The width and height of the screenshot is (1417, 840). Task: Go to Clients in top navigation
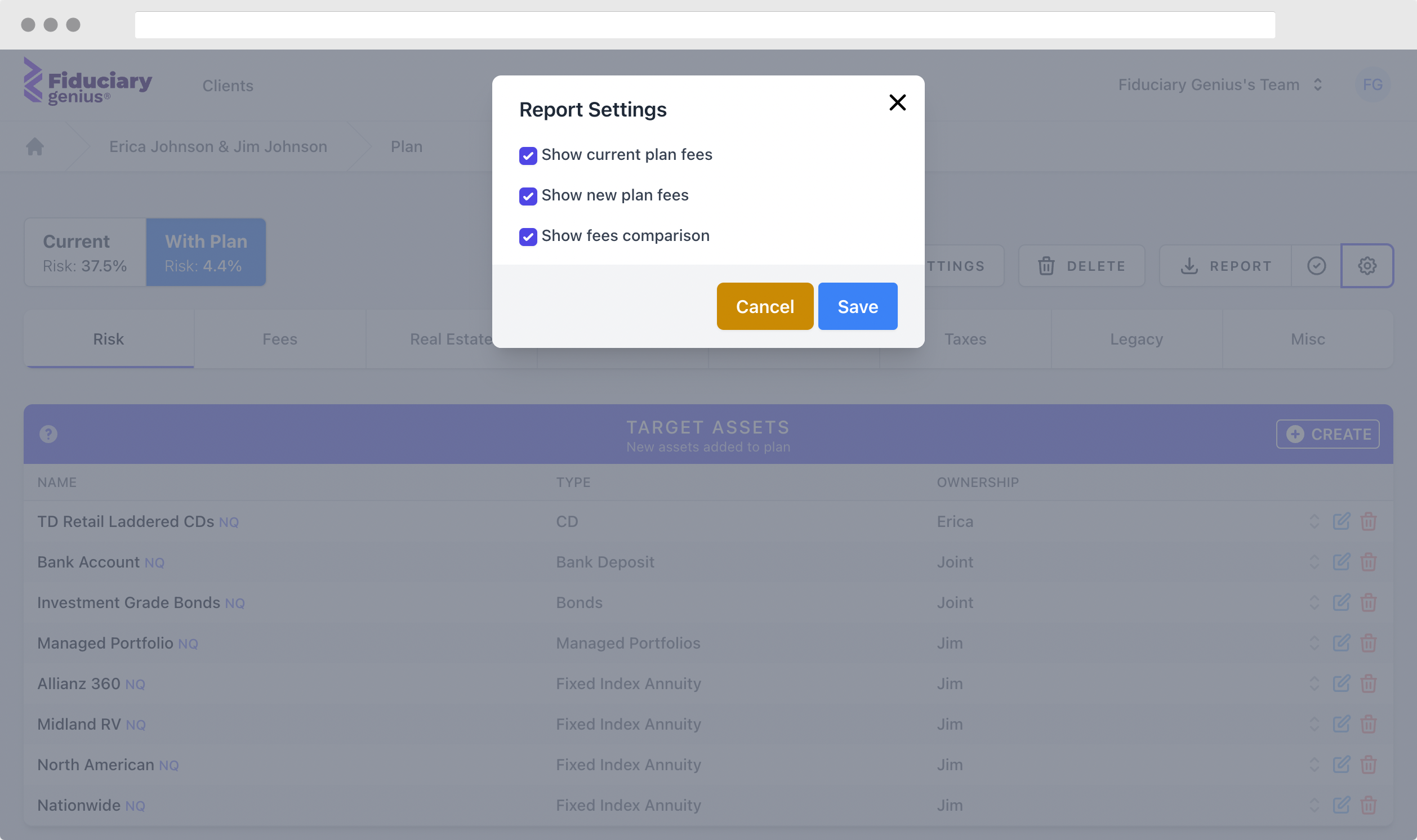(x=228, y=86)
